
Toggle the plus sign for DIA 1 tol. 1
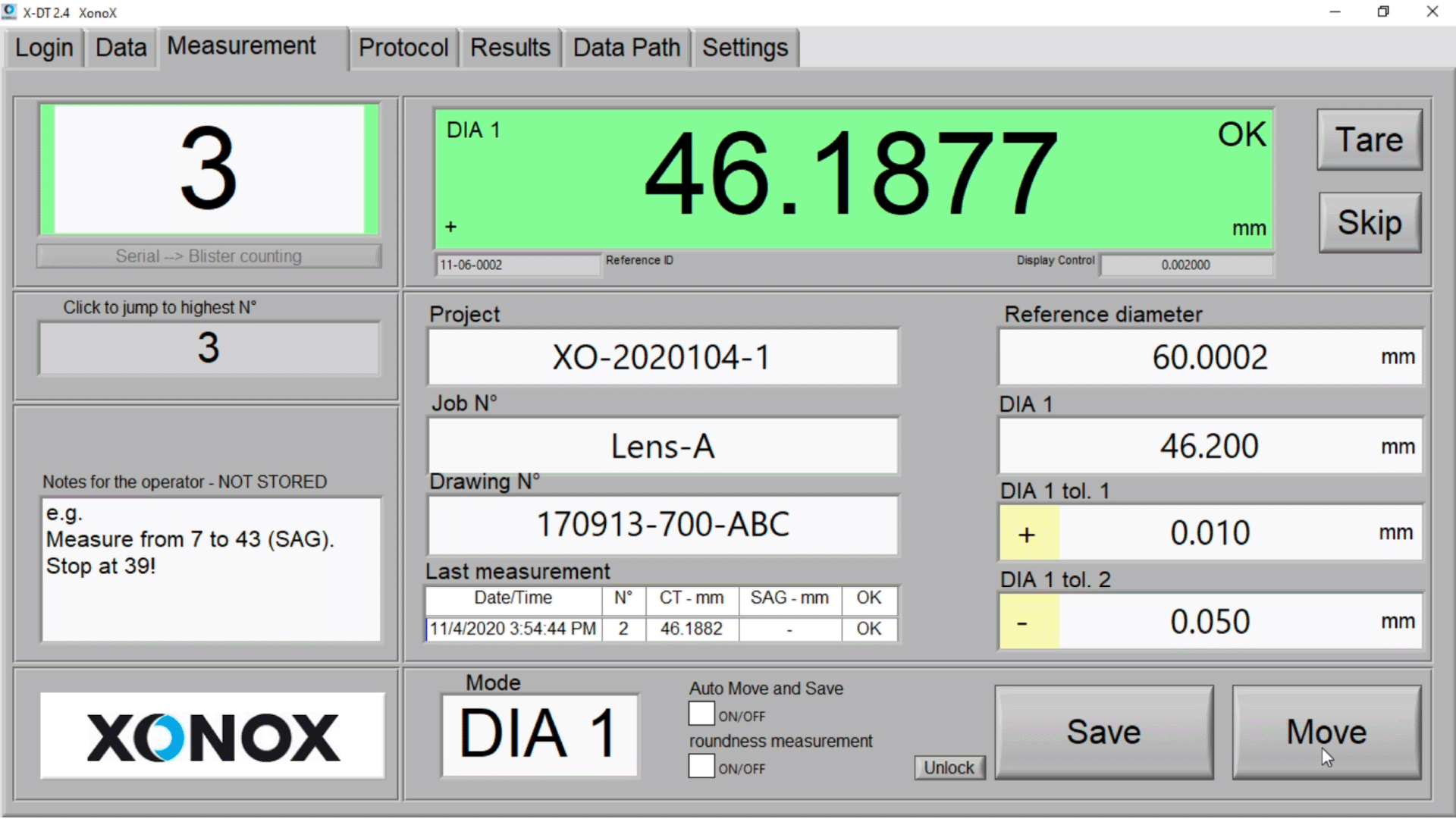tap(1028, 534)
